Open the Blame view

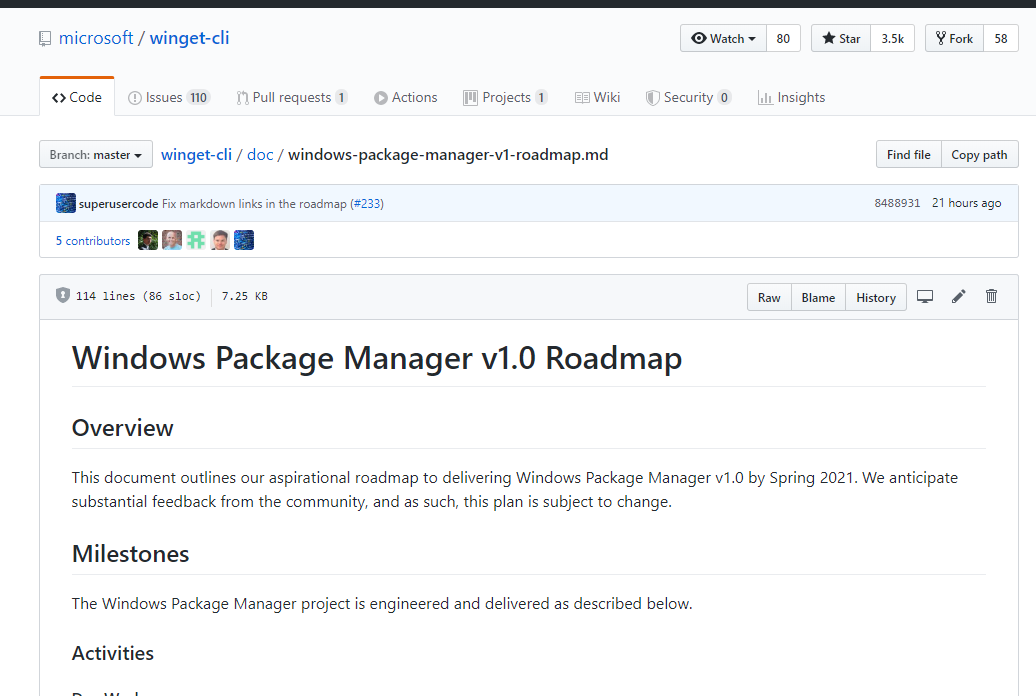(818, 297)
